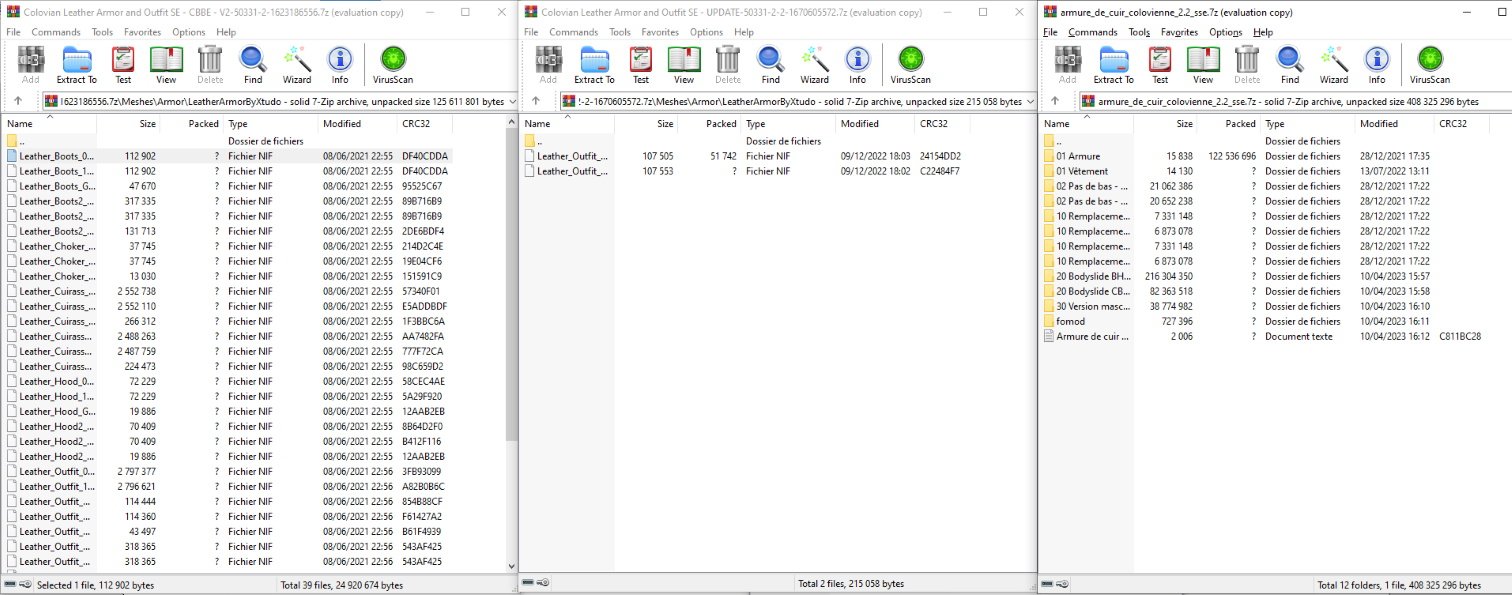The width and height of the screenshot is (1512, 595).
Task: Open Wizard in CBBE window
Action: pyautogui.click(x=297, y=65)
